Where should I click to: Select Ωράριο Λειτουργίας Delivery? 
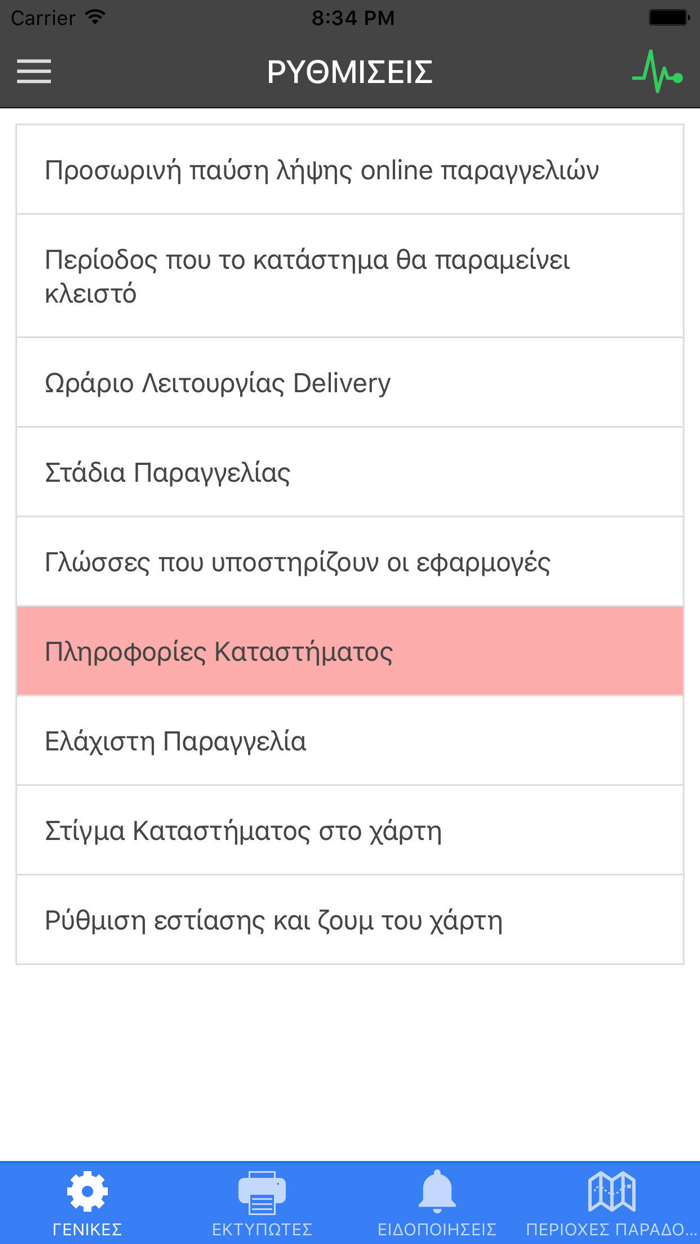coord(350,383)
